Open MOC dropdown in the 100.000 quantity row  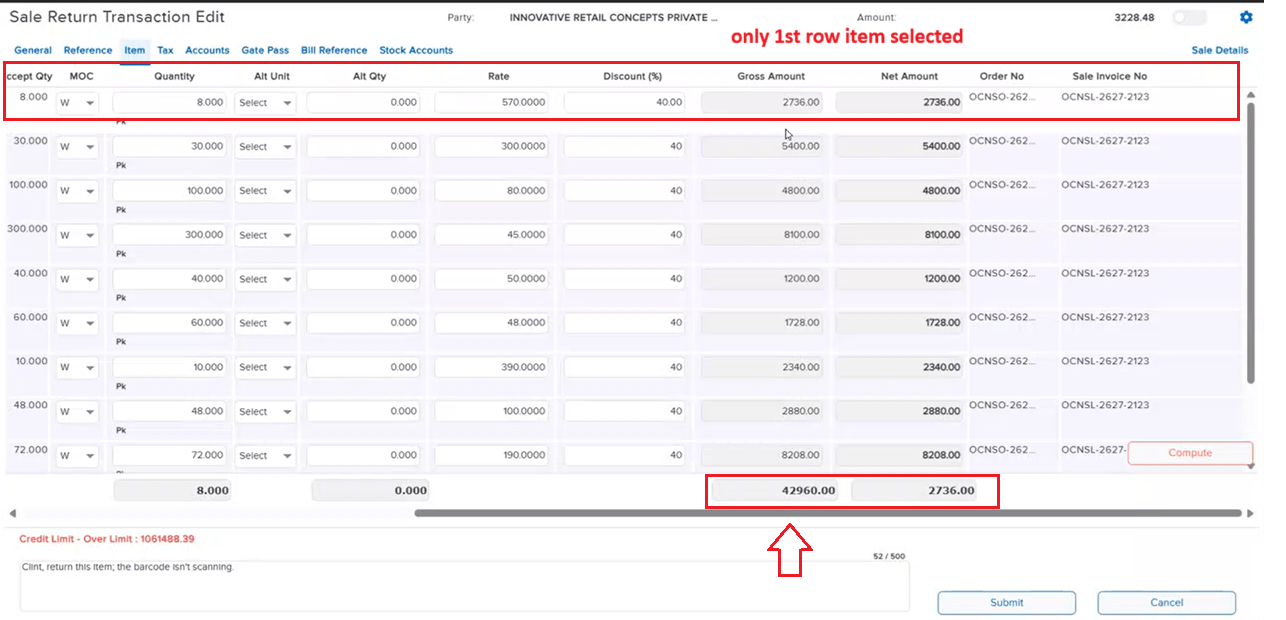(77, 191)
